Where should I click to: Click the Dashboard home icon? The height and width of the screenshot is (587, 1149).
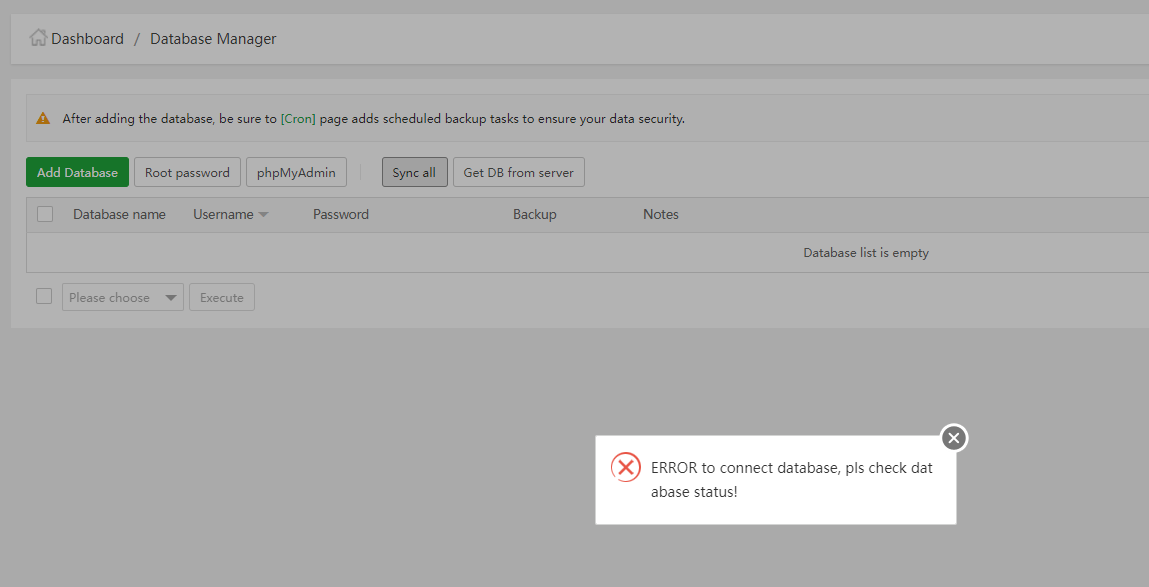(38, 38)
